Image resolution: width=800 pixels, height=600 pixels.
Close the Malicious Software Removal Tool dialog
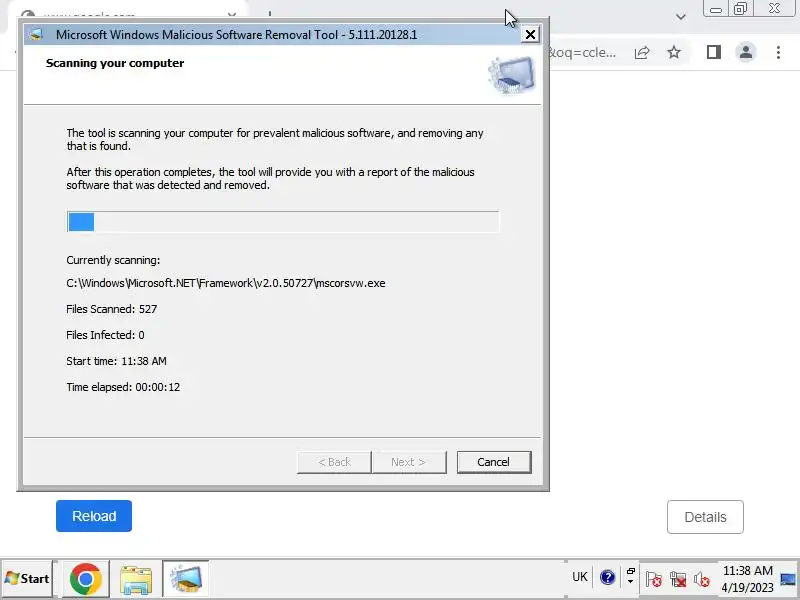[530, 35]
